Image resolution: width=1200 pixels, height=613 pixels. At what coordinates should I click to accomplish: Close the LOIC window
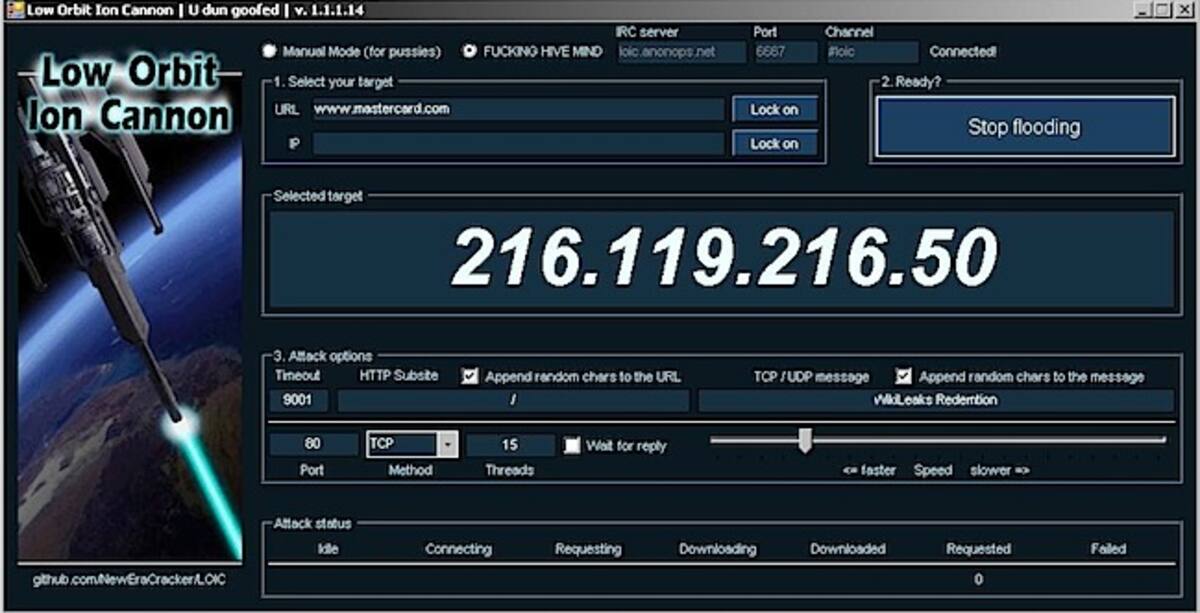click(x=1184, y=9)
